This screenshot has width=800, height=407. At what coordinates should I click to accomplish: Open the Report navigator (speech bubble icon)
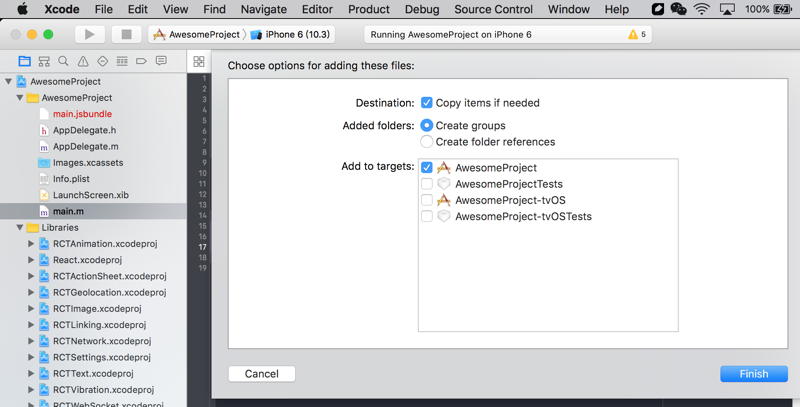coord(161,61)
